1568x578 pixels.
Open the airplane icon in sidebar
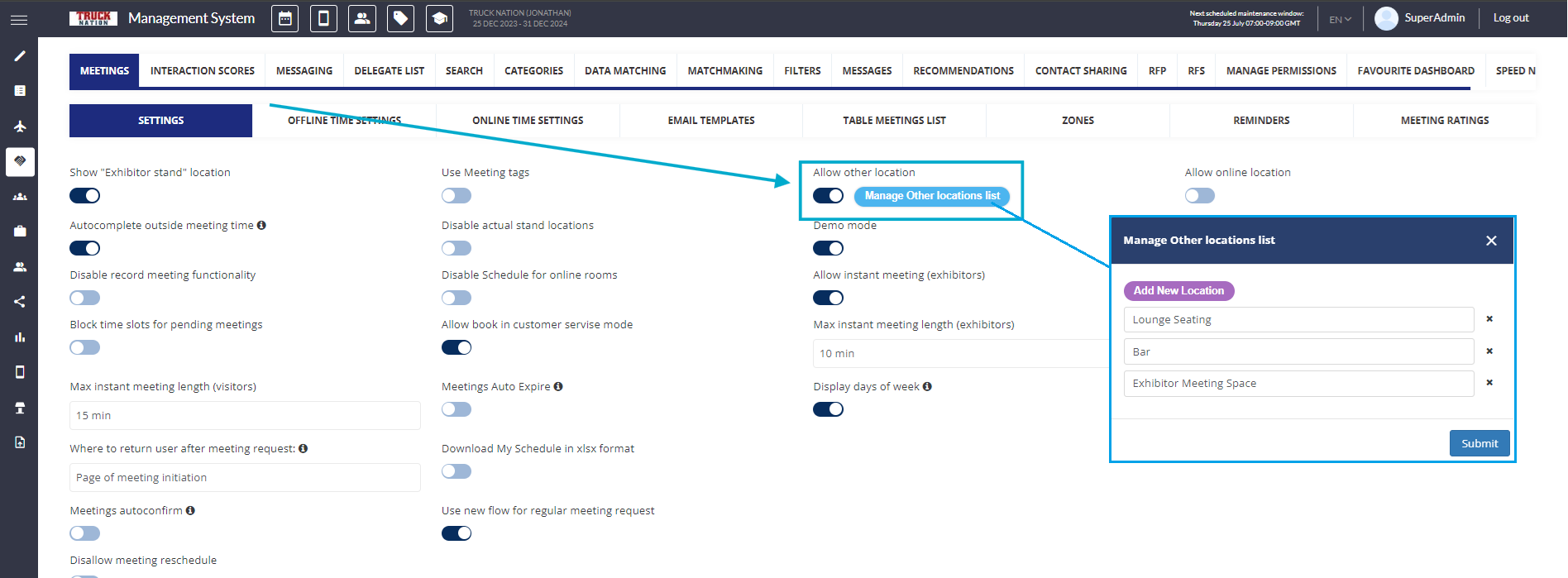(x=20, y=127)
